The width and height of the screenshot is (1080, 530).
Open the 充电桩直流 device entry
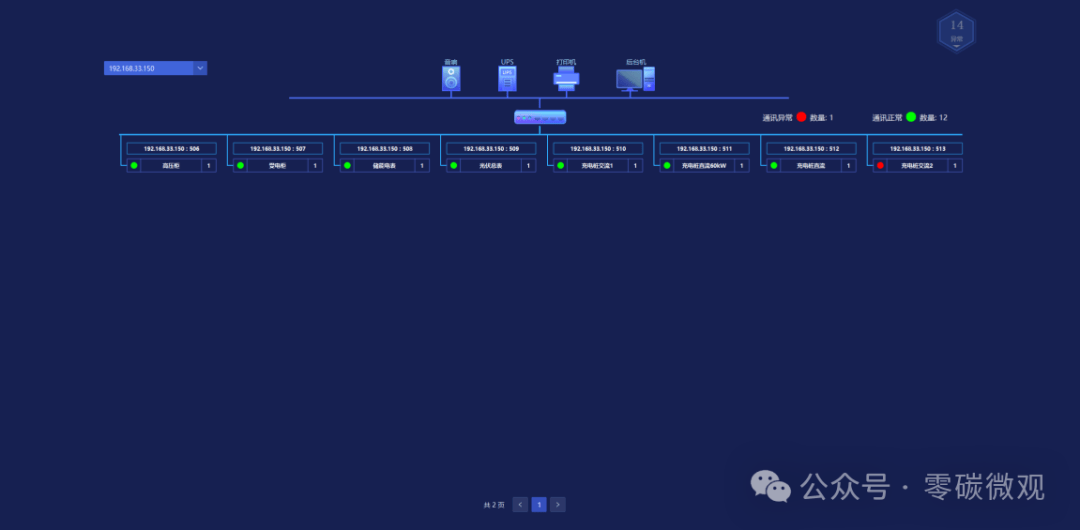pos(811,165)
